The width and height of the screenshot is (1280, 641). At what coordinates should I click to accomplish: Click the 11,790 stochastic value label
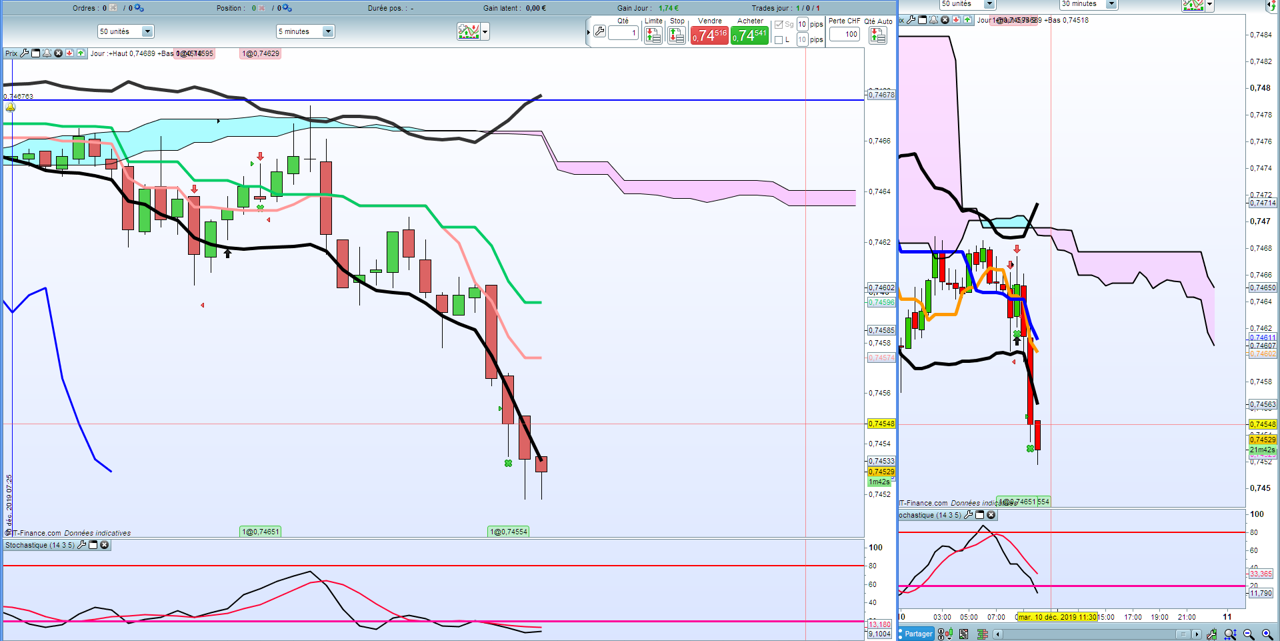(1261, 593)
